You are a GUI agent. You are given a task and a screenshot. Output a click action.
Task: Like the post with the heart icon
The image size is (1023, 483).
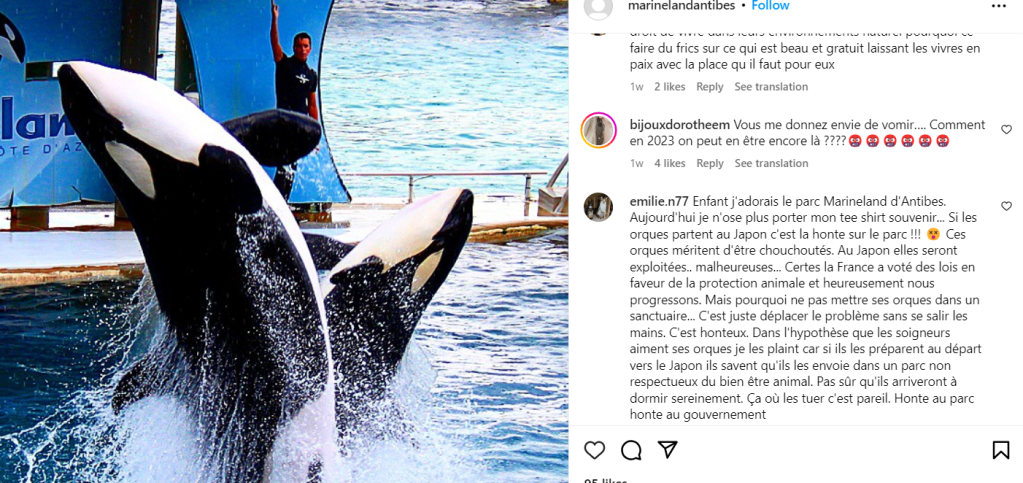coord(594,450)
